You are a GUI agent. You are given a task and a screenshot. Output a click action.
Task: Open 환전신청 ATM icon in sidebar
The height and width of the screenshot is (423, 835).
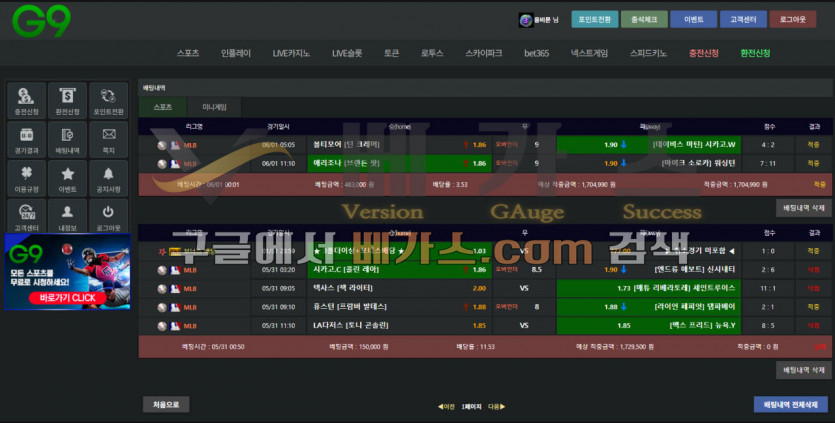point(67,100)
